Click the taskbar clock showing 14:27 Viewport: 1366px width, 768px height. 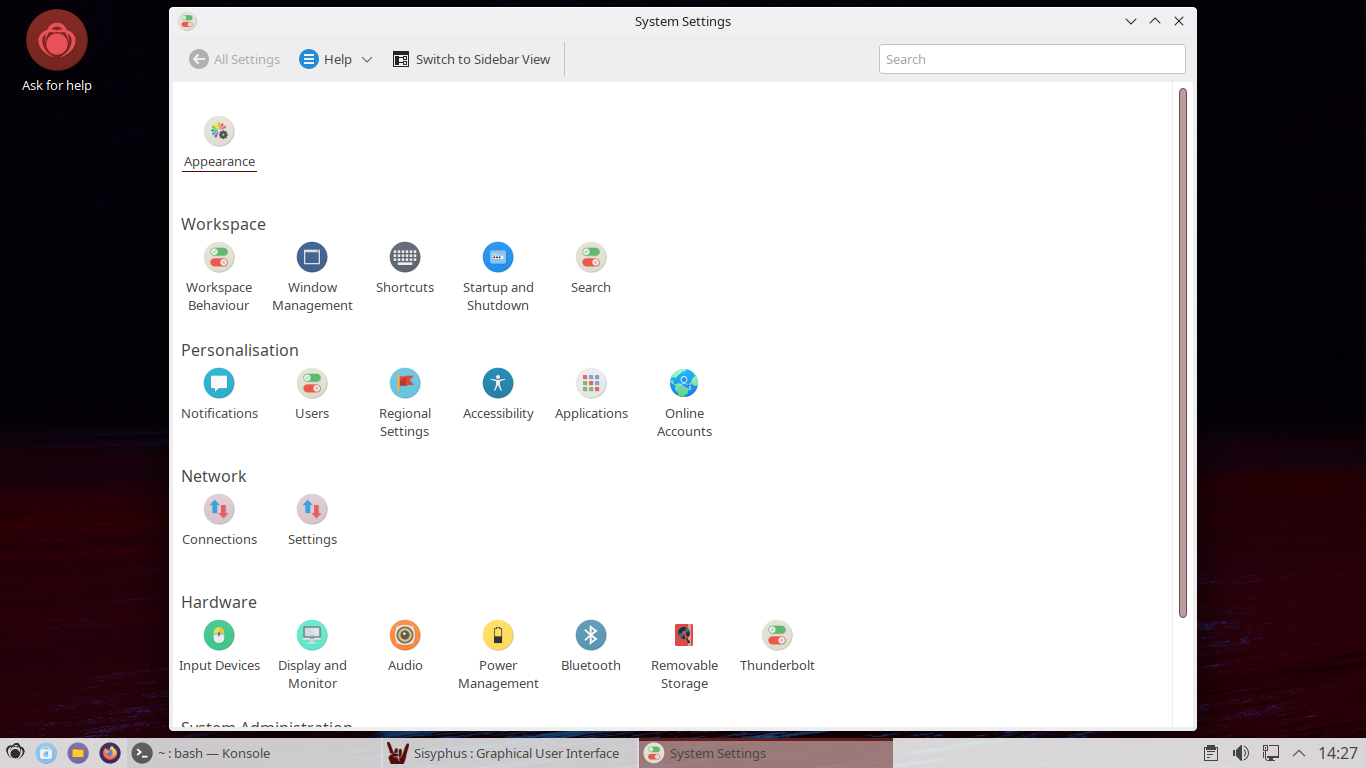(1338, 753)
